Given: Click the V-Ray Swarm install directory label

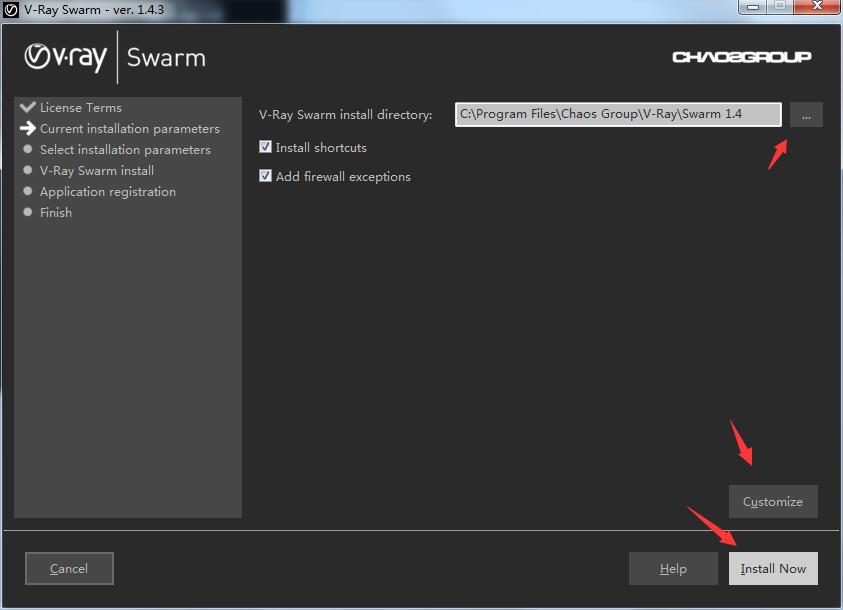Looking at the screenshot, I should click(x=345, y=115).
